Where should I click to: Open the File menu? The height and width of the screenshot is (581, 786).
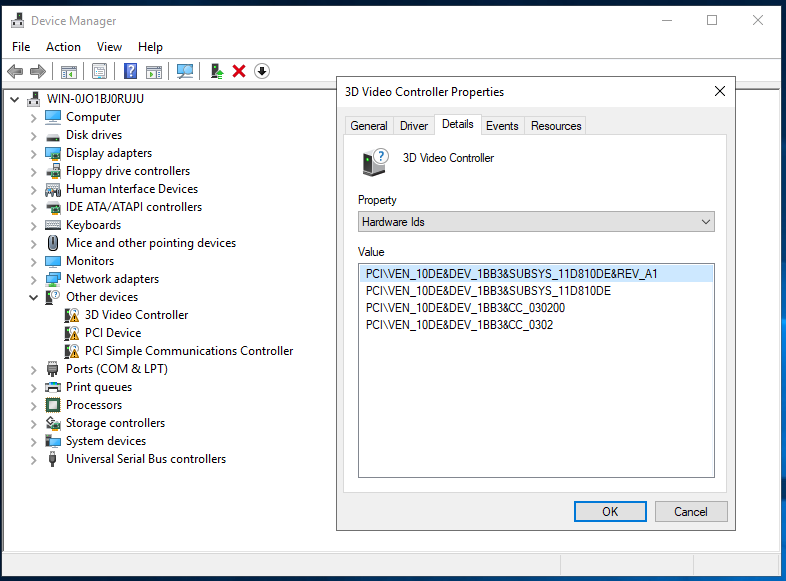point(21,47)
